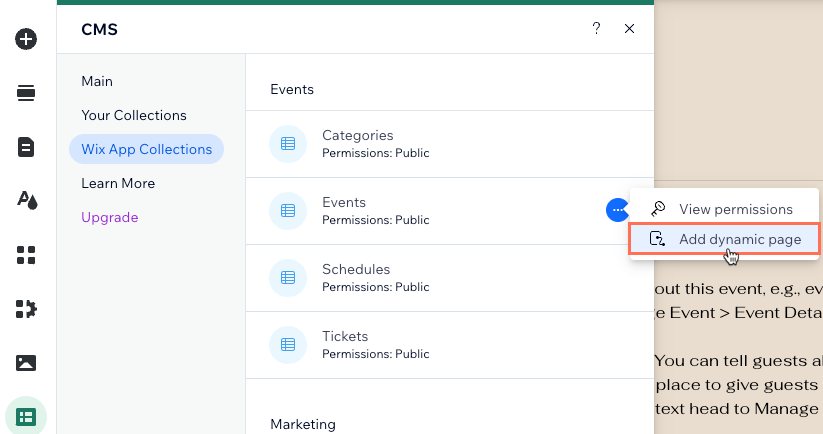Click the key icon beside View permissions
Viewport: 823px width, 434px height.
pos(658,209)
